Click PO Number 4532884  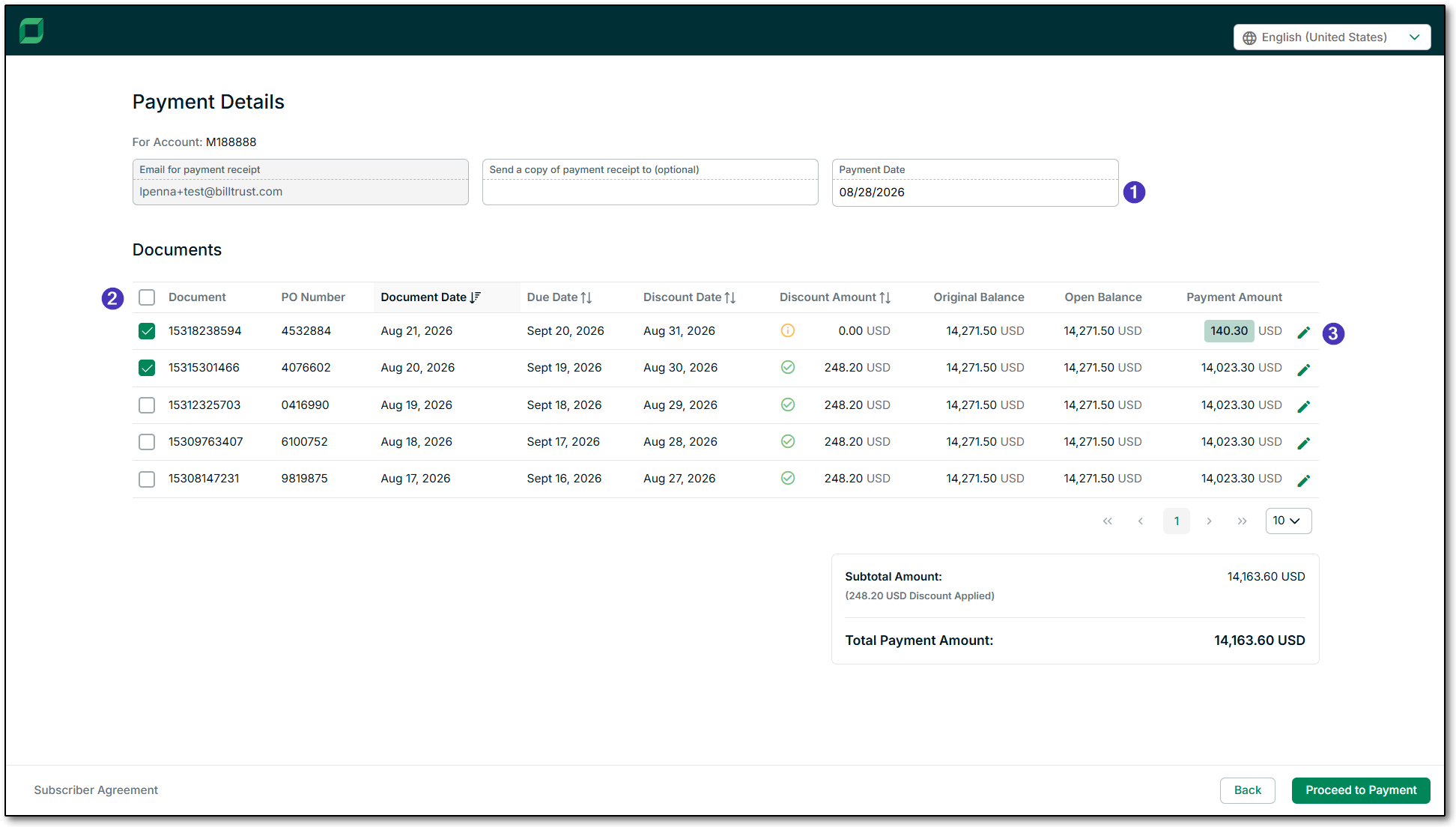tap(306, 331)
